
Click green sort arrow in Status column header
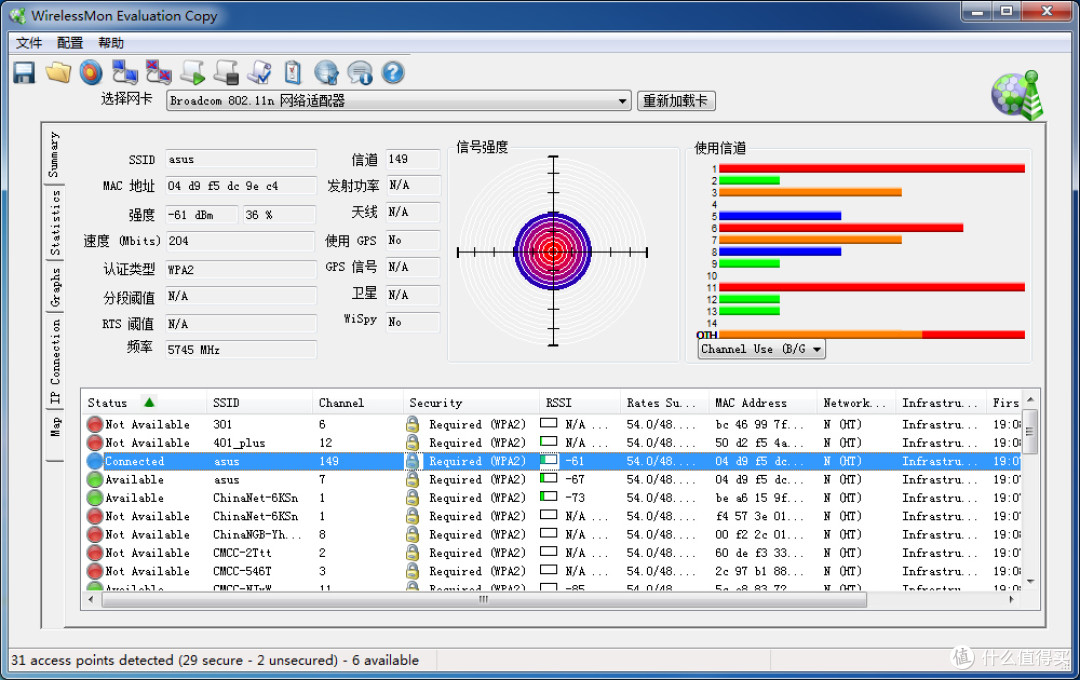coord(149,402)
